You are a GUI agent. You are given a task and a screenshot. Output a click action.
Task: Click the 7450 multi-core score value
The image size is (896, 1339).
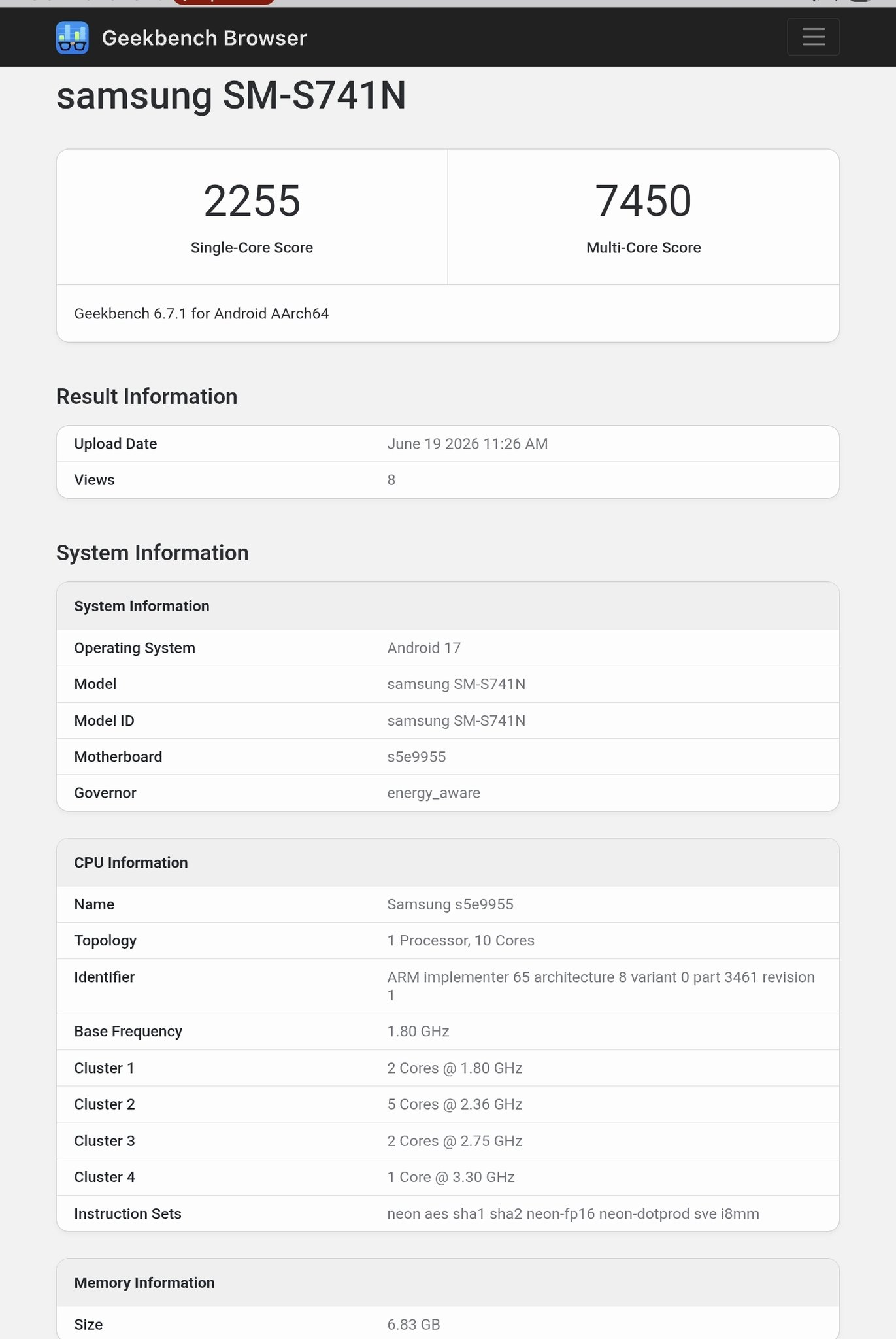point(643,200)
